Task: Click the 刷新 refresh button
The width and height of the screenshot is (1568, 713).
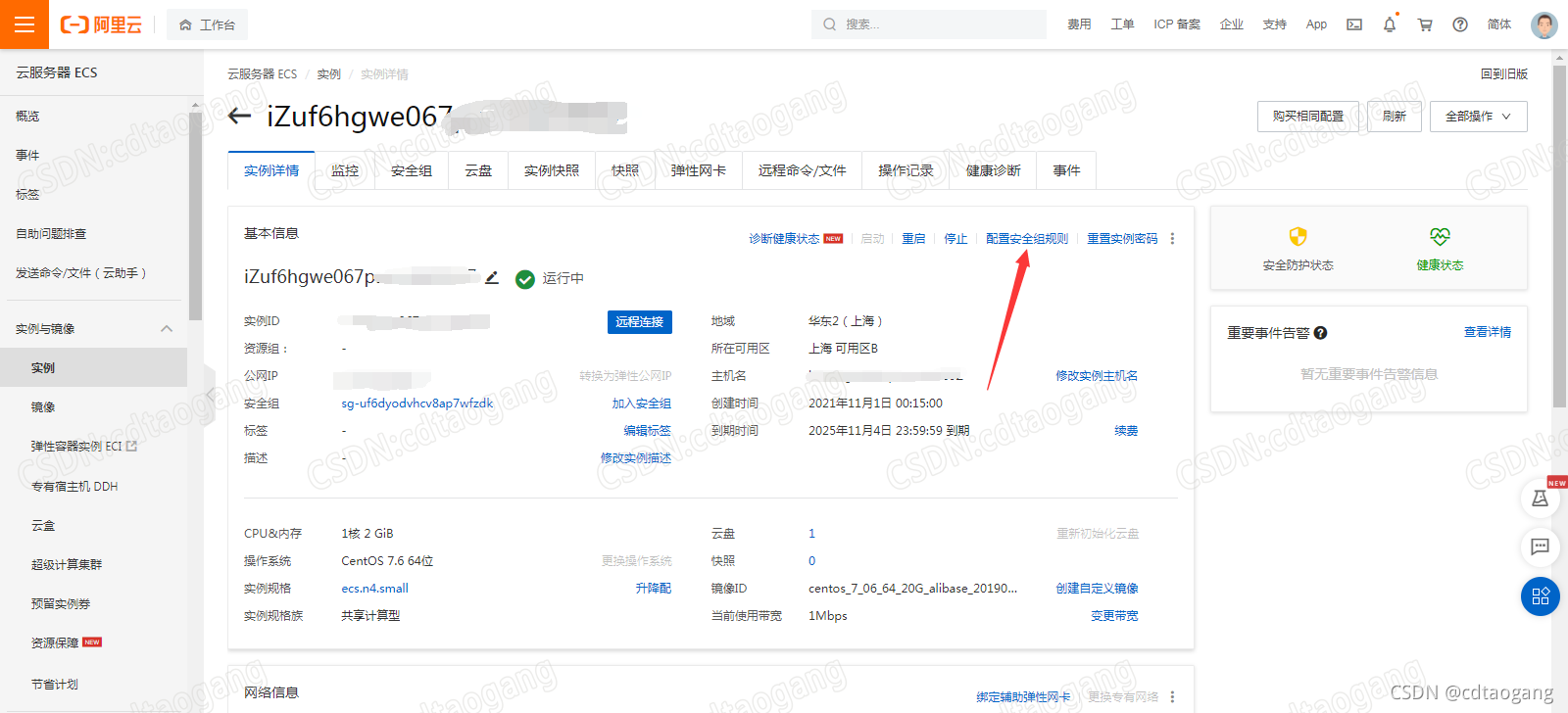Action: [x=1395, y=117]
